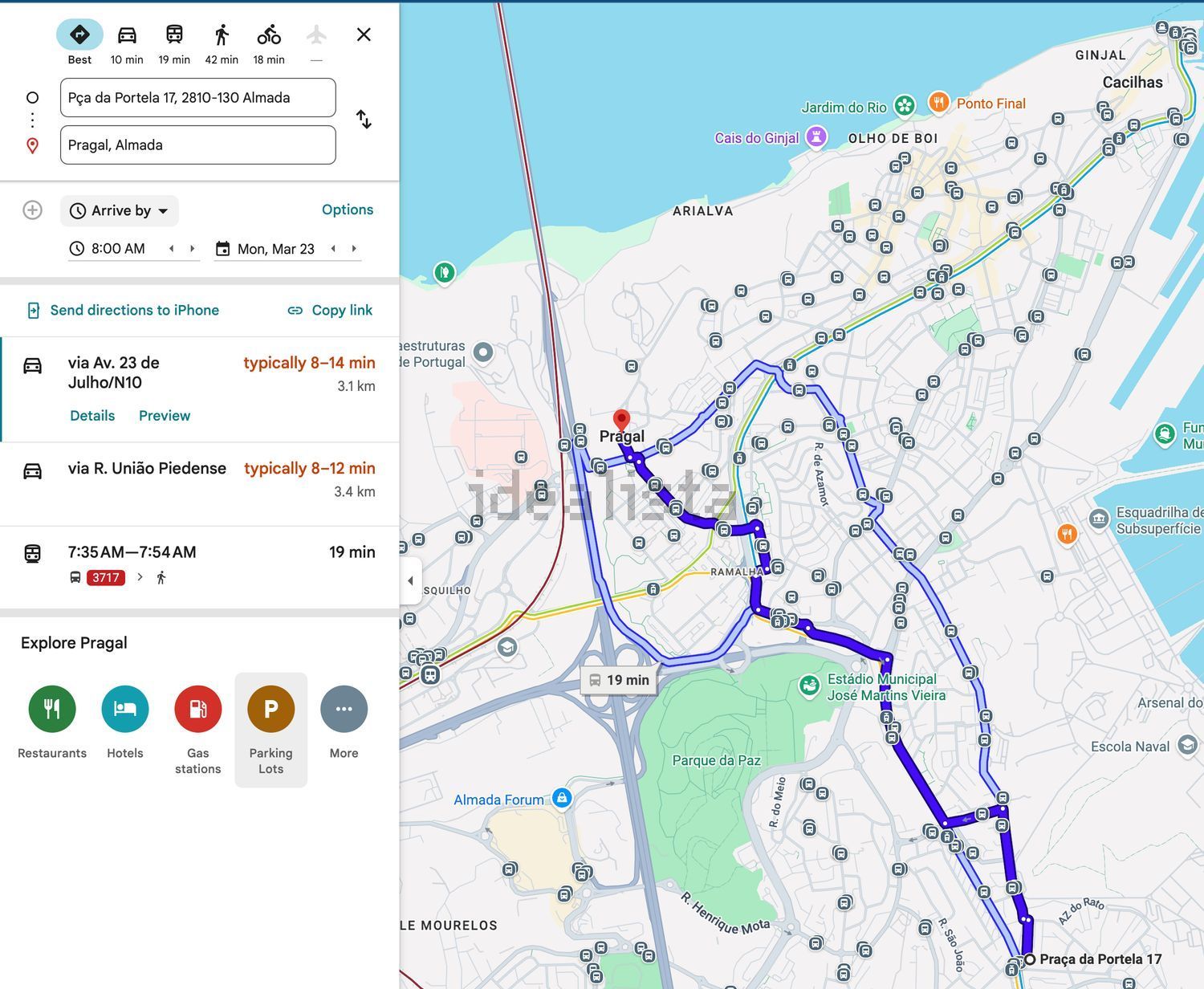Screen dimensions: 1204x989
Task: Click the Best route mode icon
Action: tap(79, 35)
